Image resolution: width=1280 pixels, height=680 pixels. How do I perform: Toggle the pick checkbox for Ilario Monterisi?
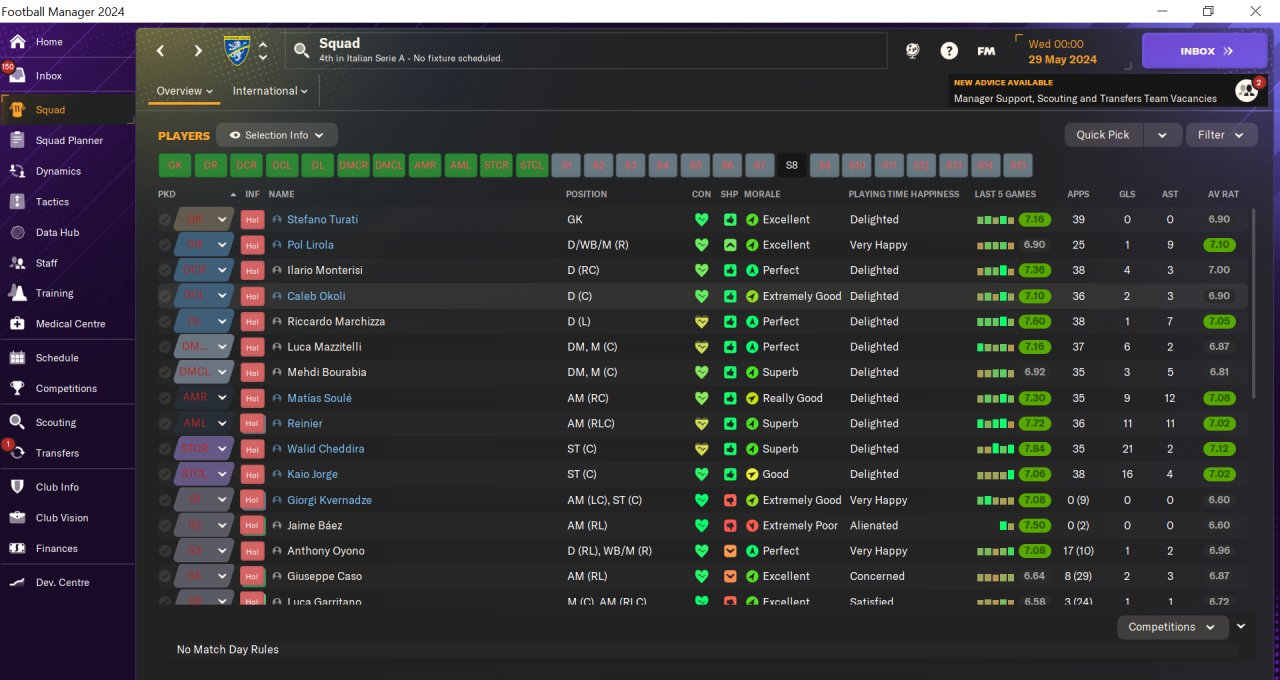click(x=165, y=271)
